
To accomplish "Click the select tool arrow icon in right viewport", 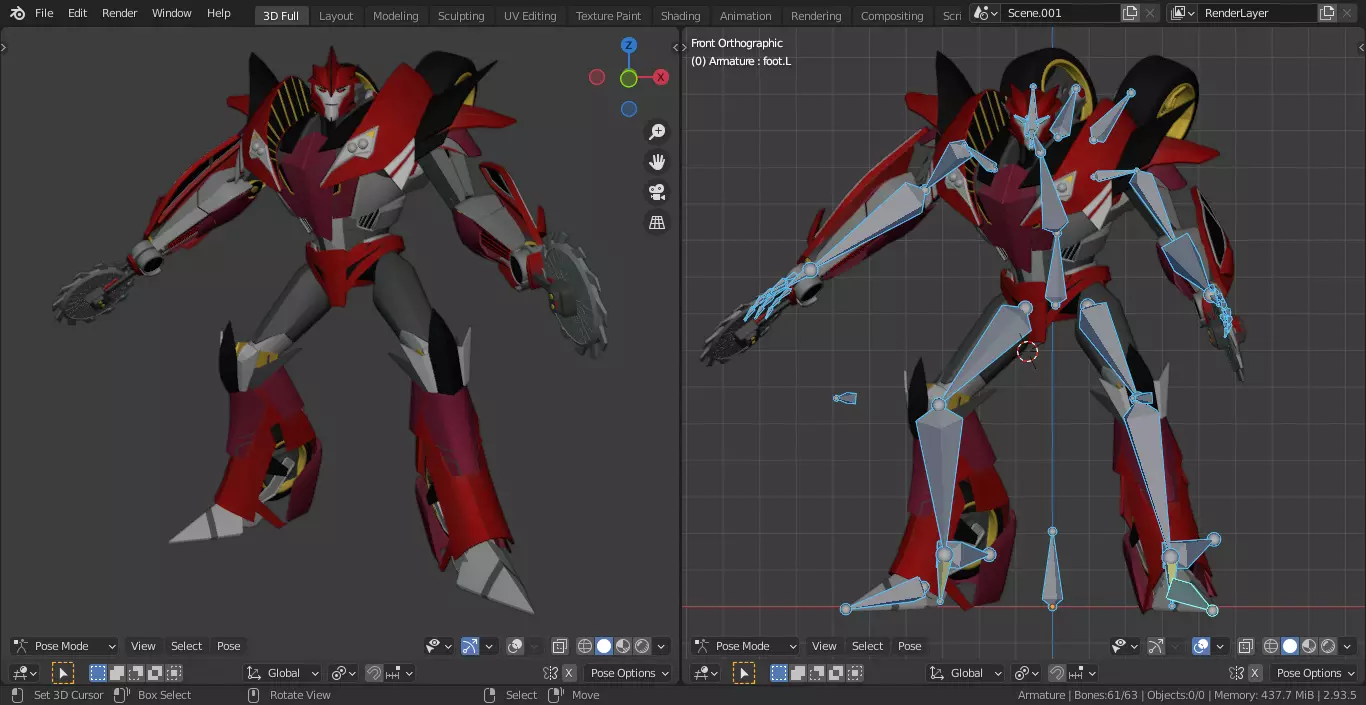I will pyautogui.click(x=744, y=673).
